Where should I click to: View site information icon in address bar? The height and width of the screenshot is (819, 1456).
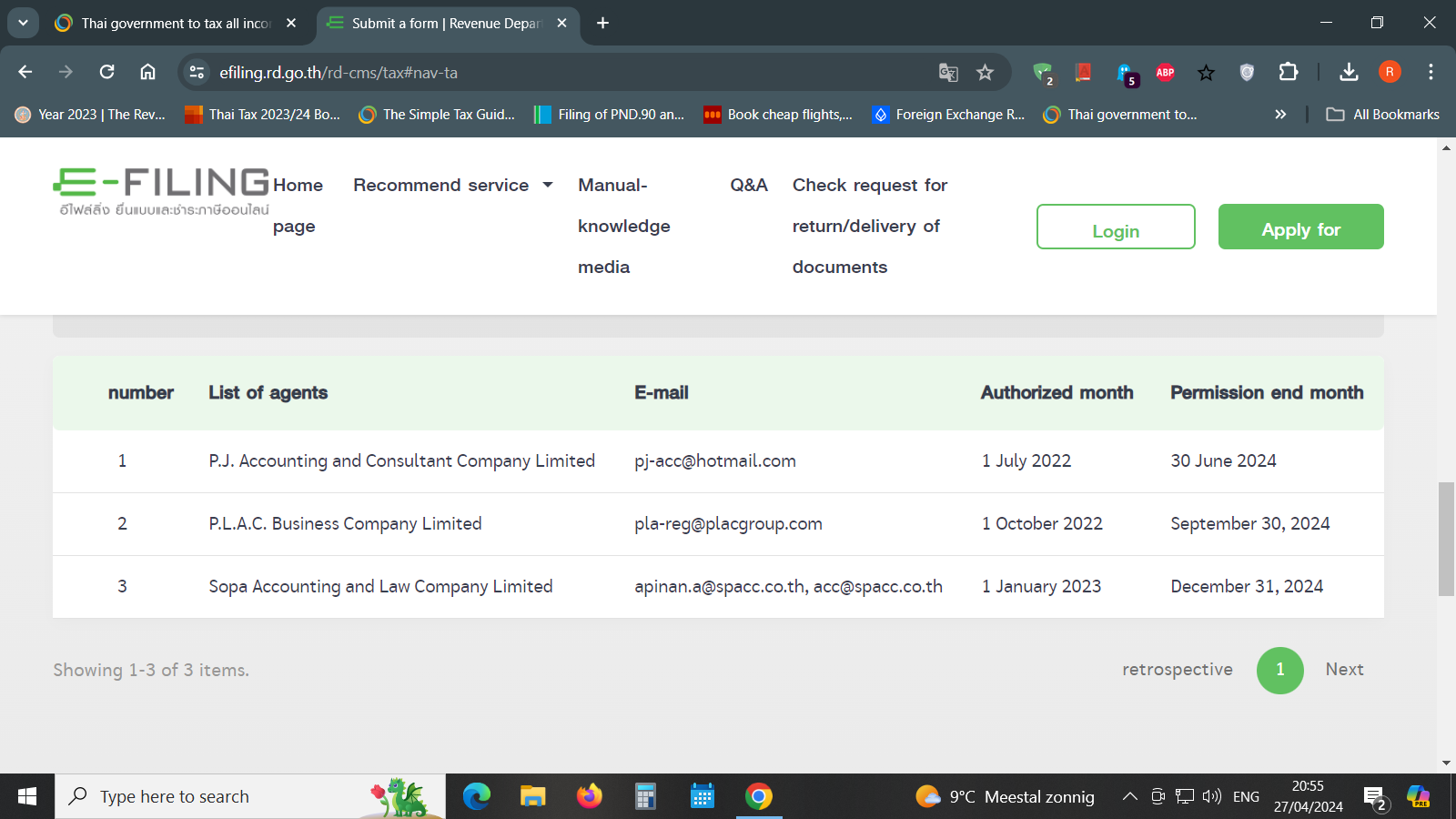coord(197,72)
